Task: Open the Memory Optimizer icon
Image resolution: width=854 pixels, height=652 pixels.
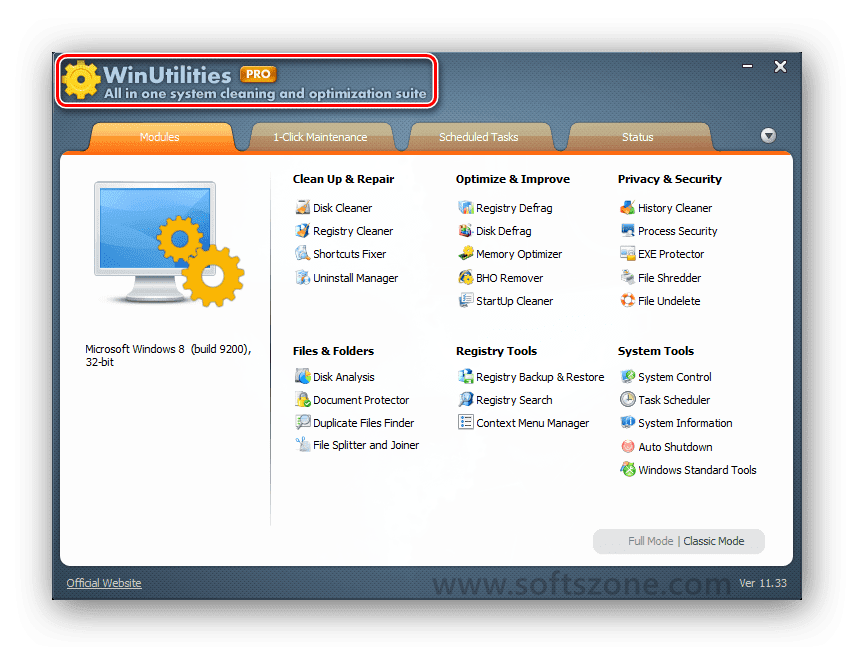Action: click(466, 253)
